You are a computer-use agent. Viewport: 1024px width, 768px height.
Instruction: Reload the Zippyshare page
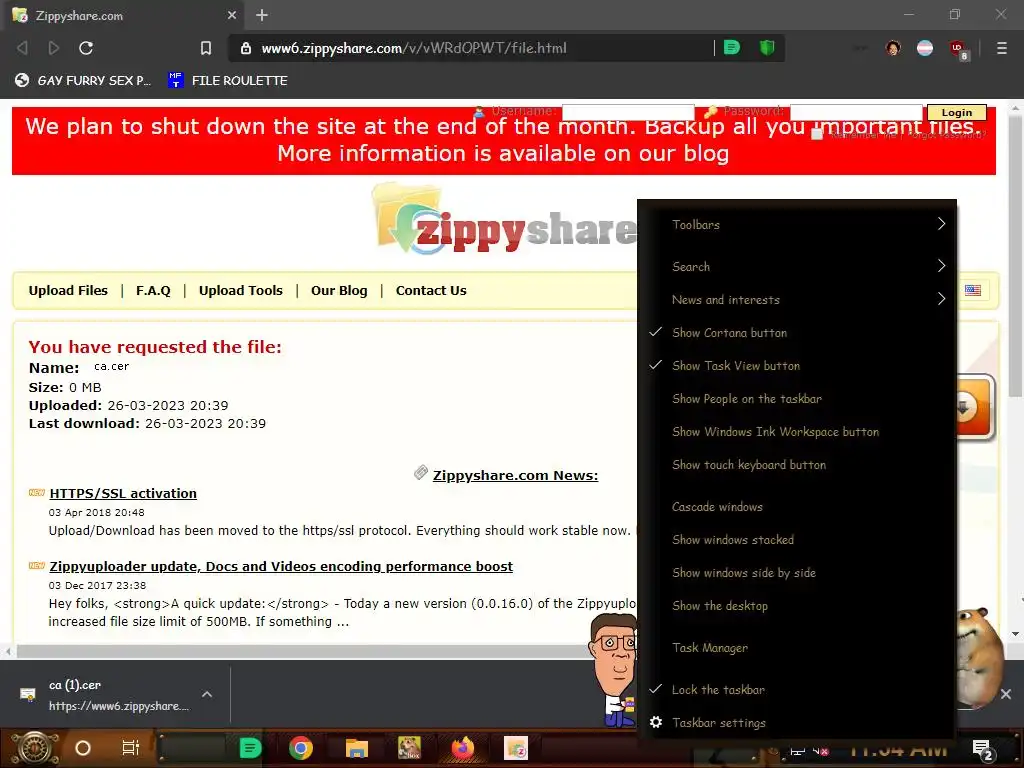coord(86,48)
